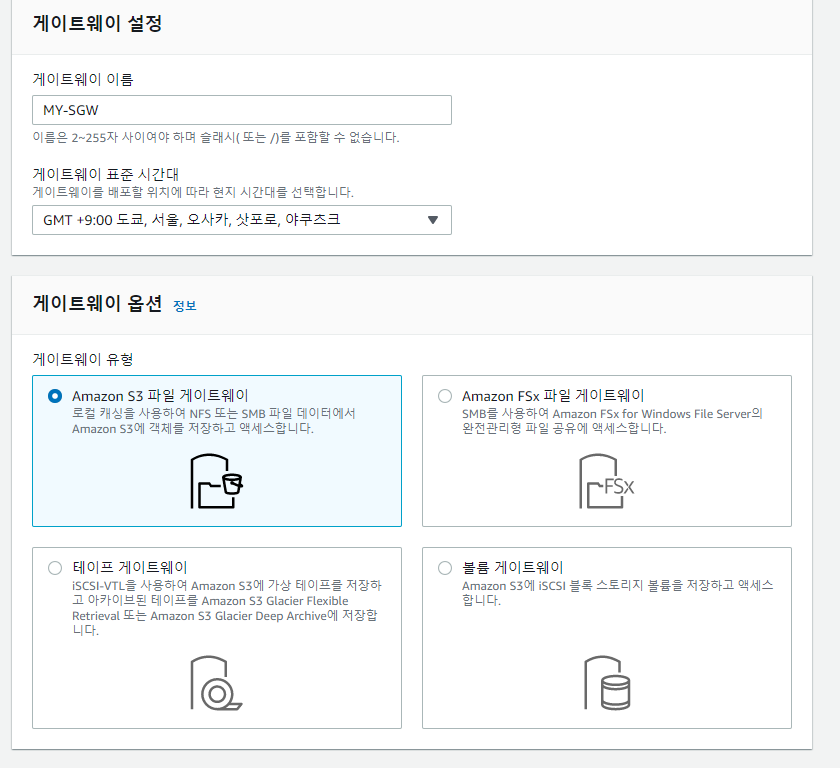Open the gateway time zone dropdown
This screenshot has width=840, height=768.
[x=242, y=220]
